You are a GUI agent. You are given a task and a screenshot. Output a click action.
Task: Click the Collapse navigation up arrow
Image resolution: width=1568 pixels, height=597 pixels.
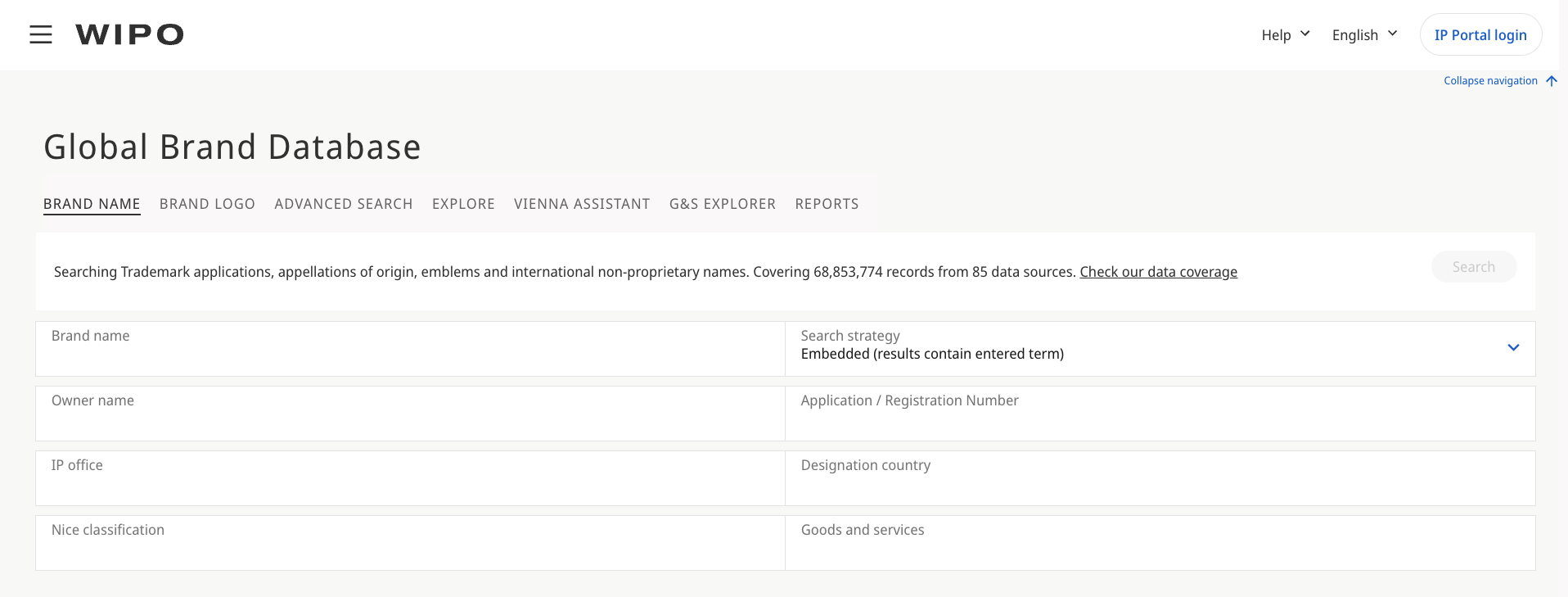(x=1551, y=81)
